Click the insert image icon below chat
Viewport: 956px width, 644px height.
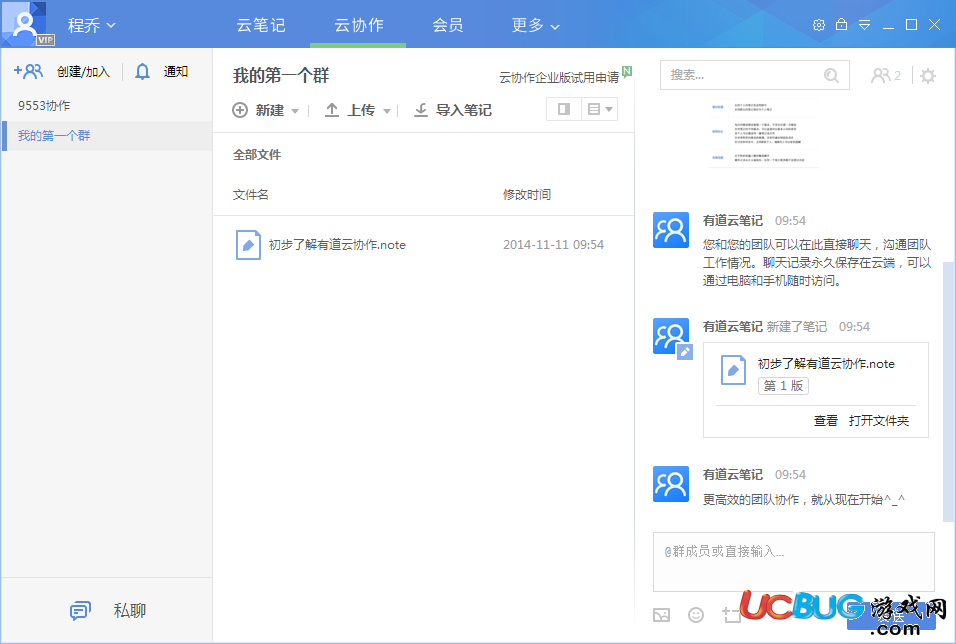click(x=662, y=615)
